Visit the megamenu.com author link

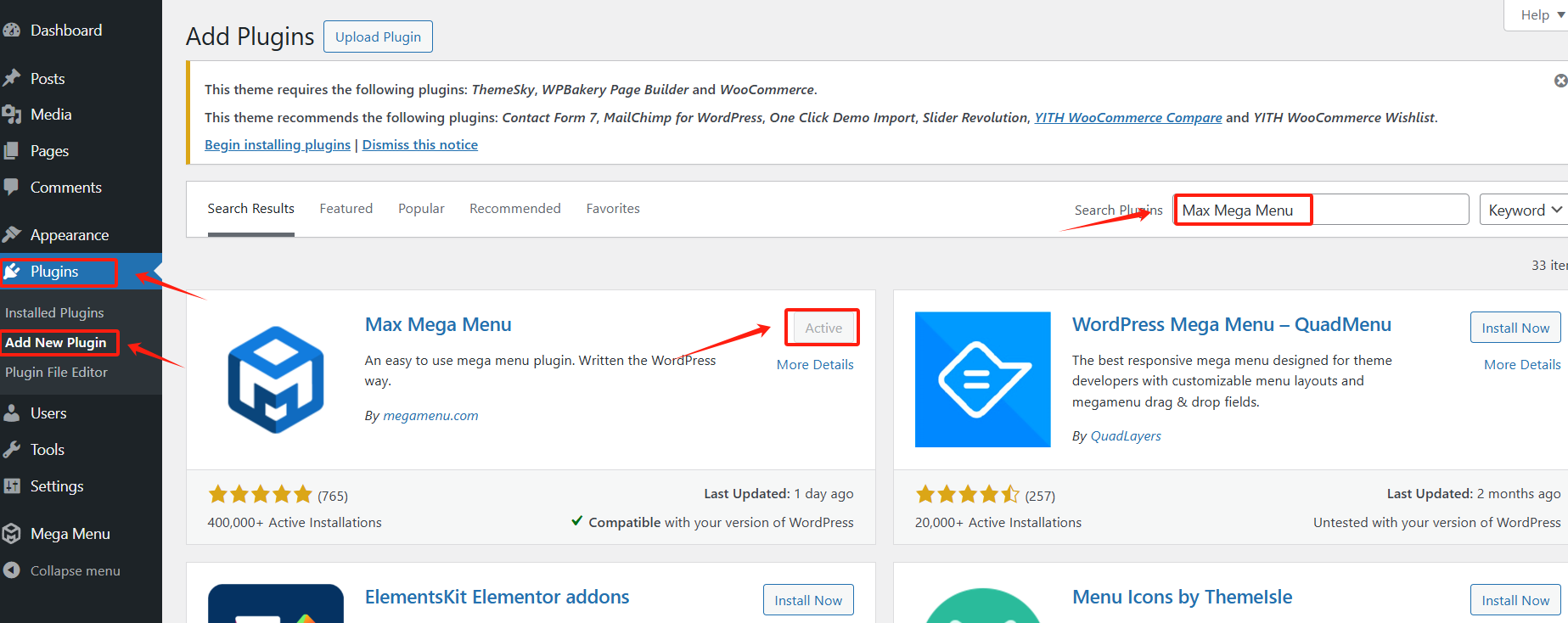(x=430, y=416)
